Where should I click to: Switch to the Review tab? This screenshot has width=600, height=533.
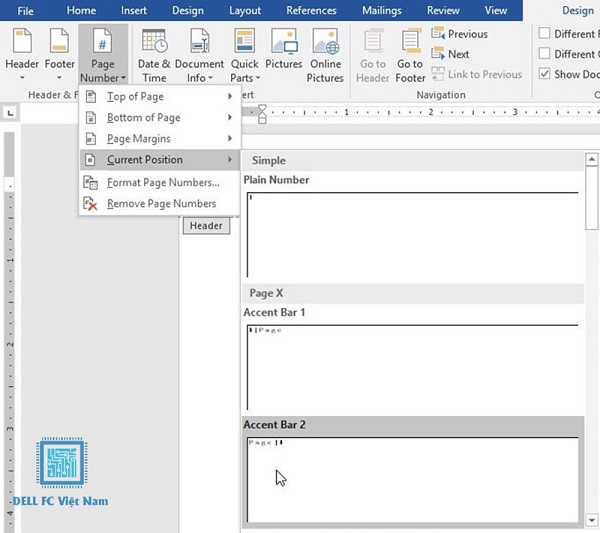(x=443, y=10)
